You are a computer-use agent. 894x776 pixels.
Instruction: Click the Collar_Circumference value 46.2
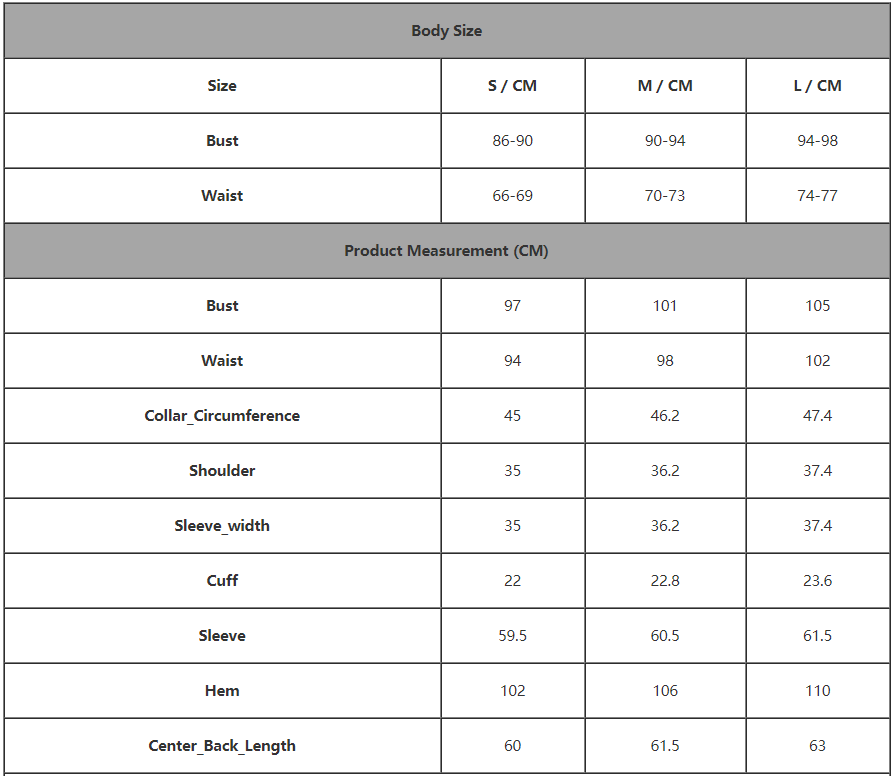[665, 416]
